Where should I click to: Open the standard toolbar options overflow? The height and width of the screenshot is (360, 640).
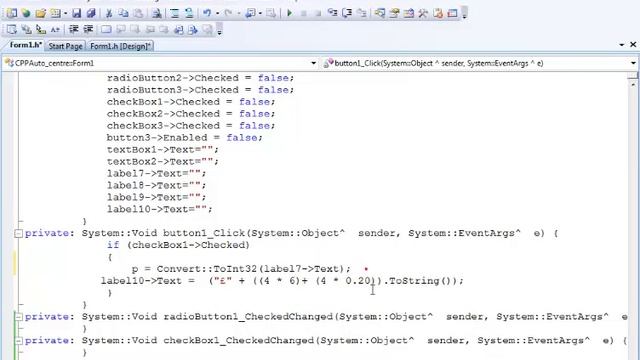pyautogui.click(x=464, y=14)
